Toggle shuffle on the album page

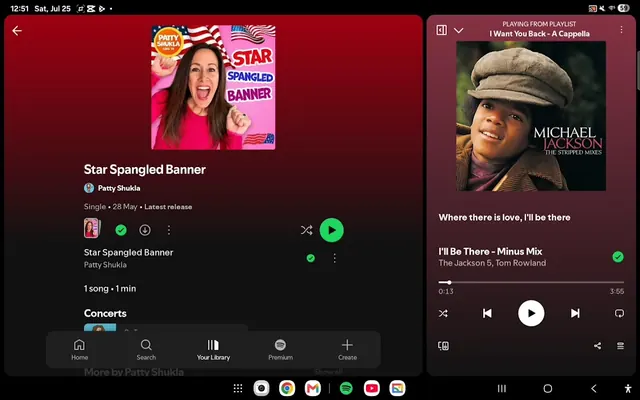(x=307, y=230)
